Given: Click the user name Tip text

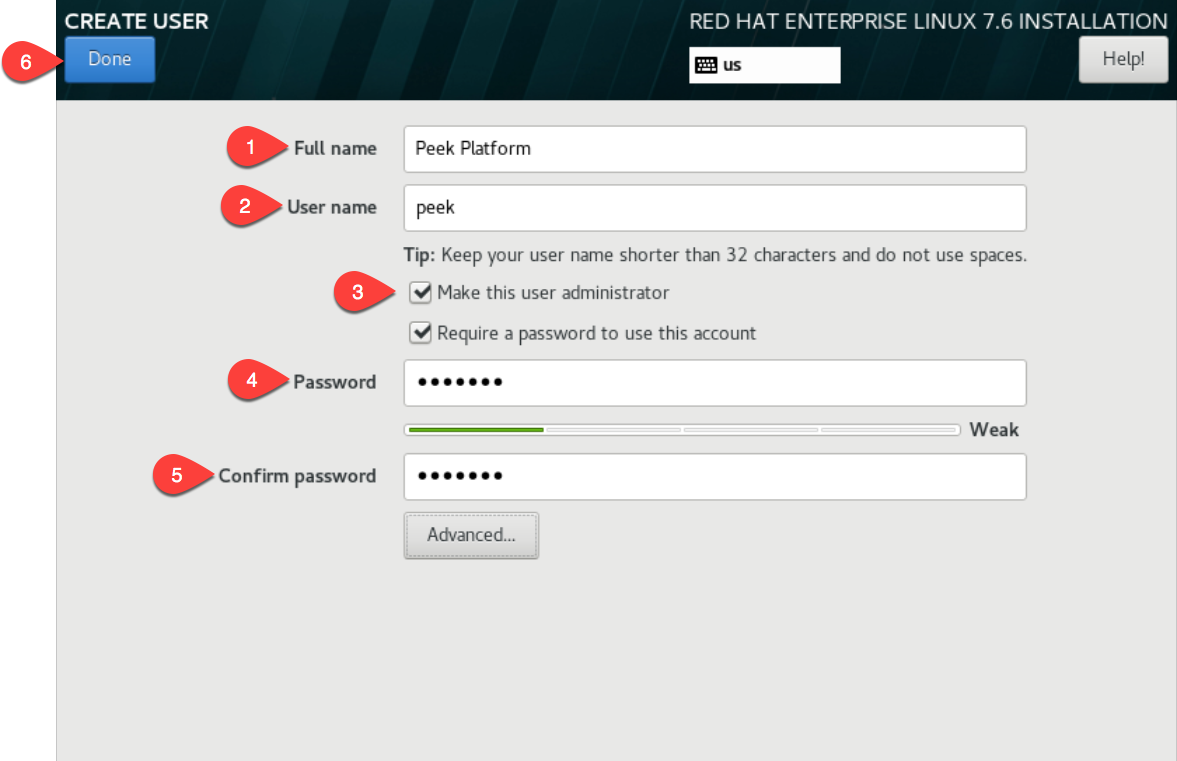Looking at the screenshot, I should pyautogui.click(x=715, y=255).
